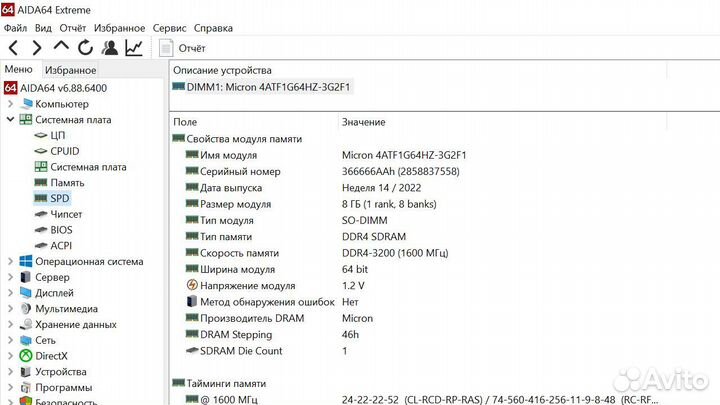Click the person icon in the toolbar
The width and height of the screenshot is (720, 405).
click(110, 48)
